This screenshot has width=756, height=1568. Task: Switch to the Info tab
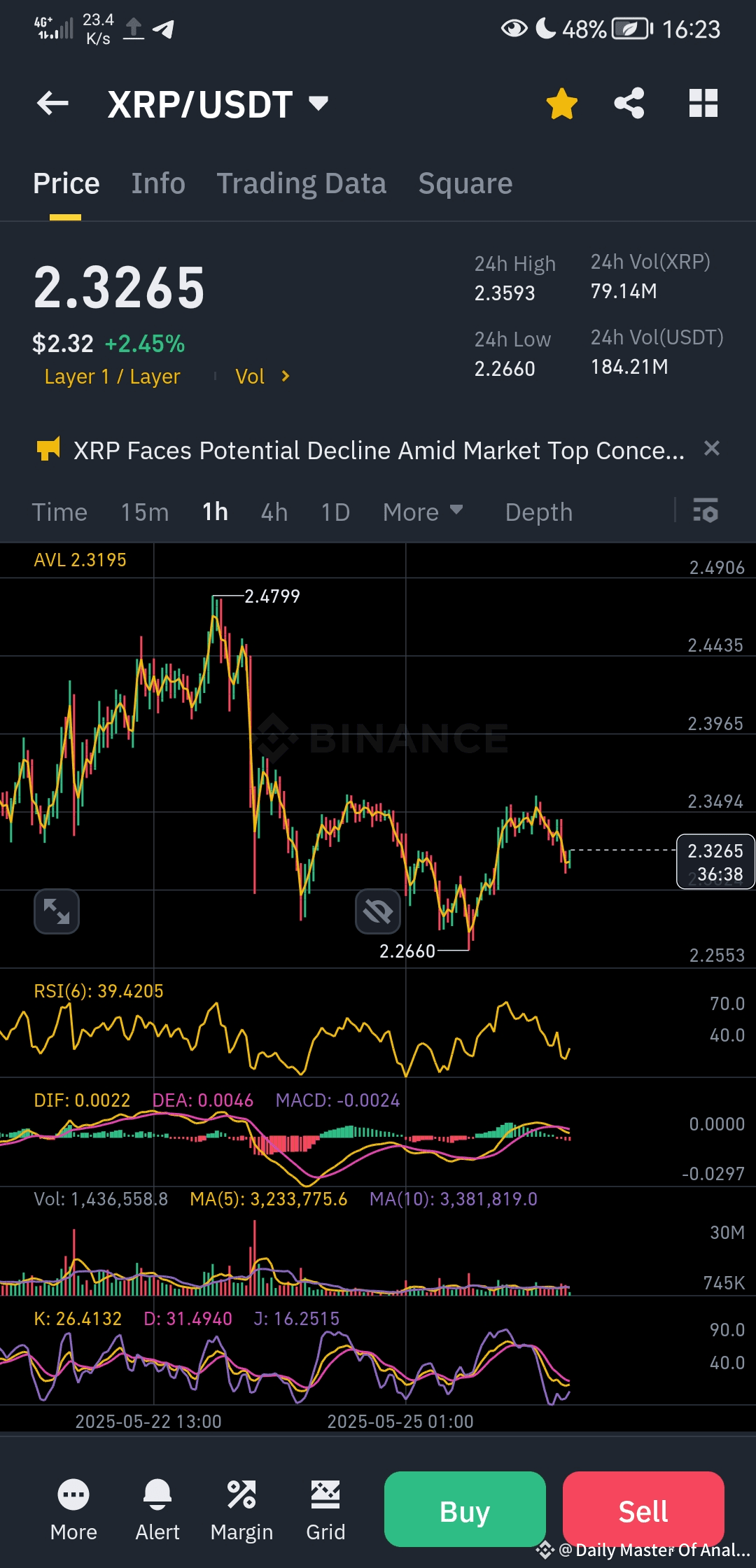coord(158,183)
